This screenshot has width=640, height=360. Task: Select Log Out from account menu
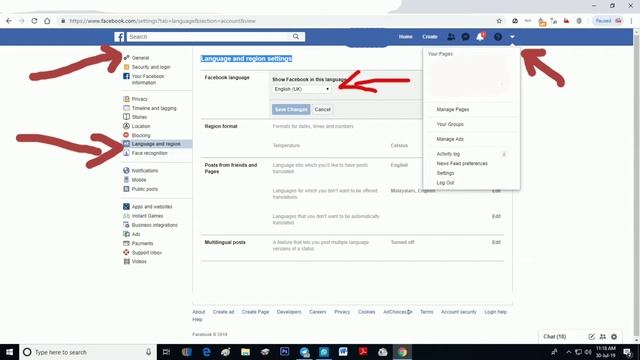445,183
